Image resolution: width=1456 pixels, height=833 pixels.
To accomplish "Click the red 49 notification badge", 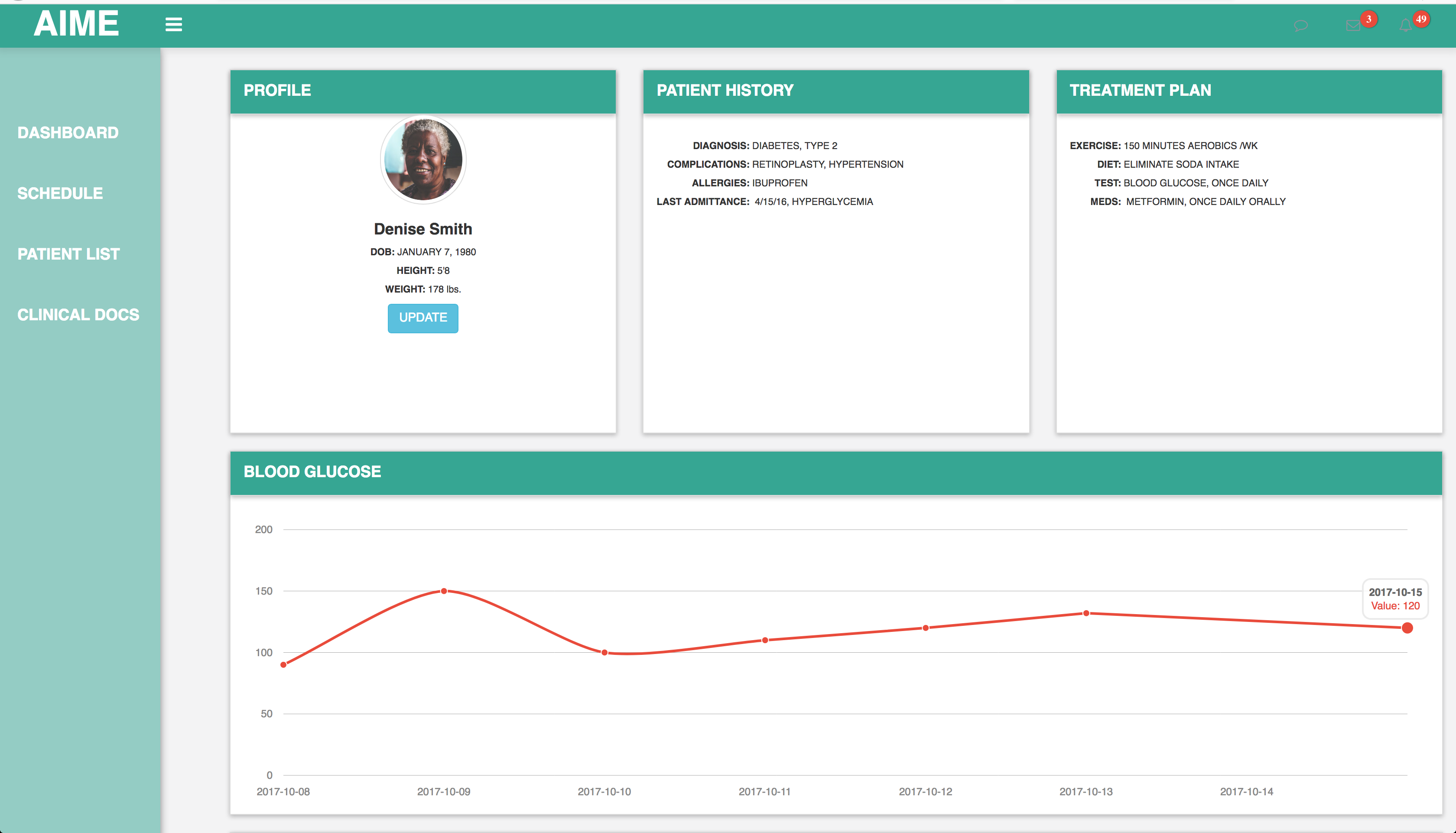I will pos(1421,19).
